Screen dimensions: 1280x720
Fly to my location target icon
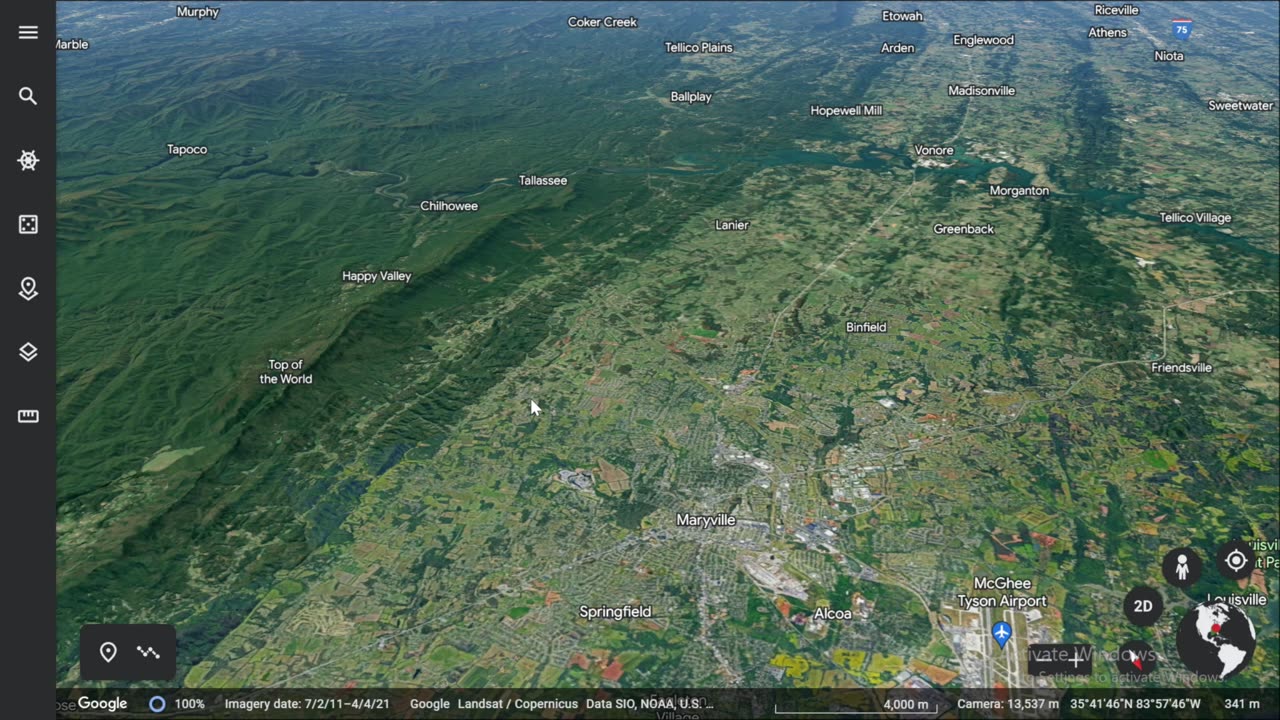1236,561
